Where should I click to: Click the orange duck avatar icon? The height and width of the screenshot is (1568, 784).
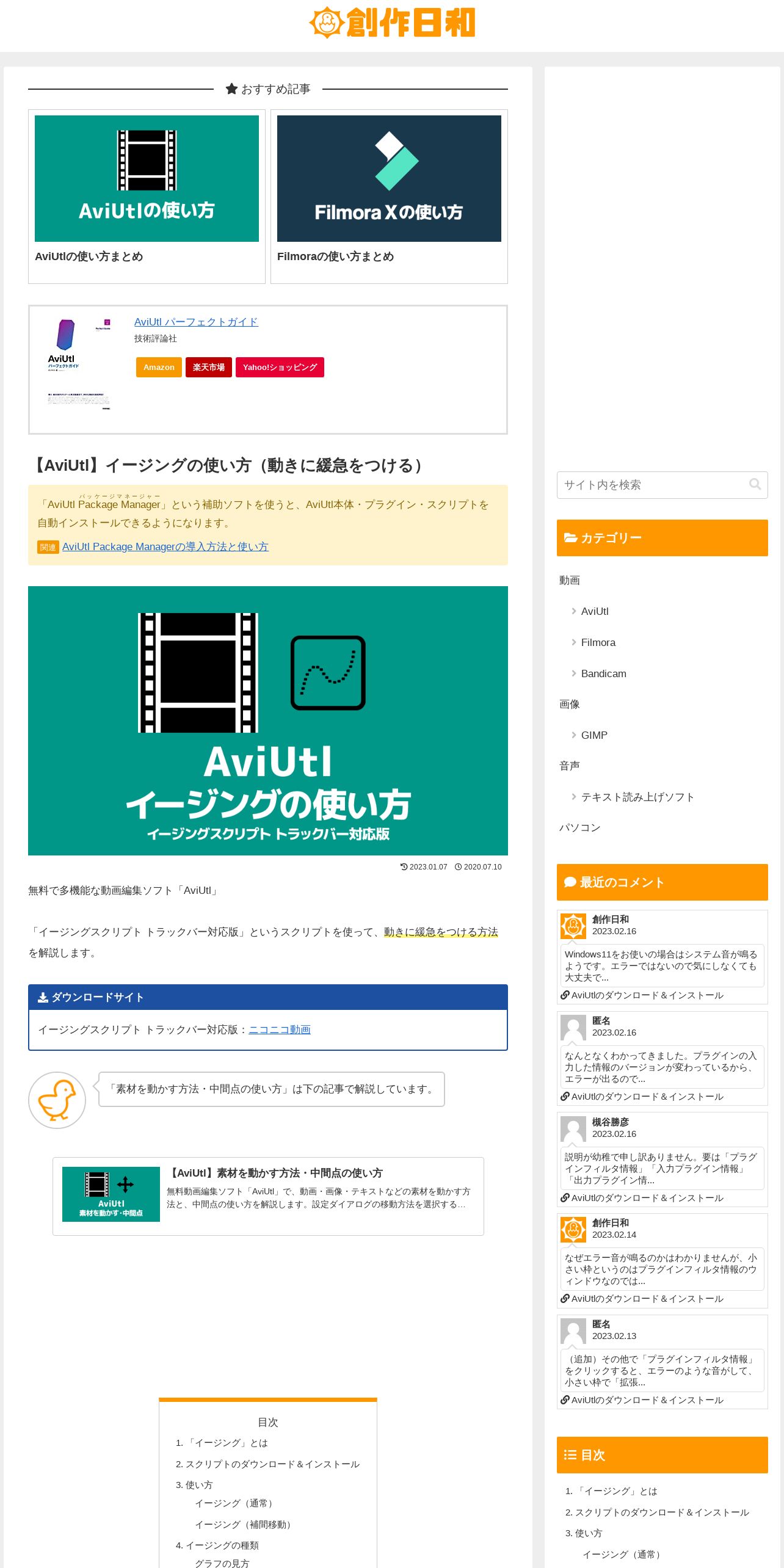pos(57,1100)
